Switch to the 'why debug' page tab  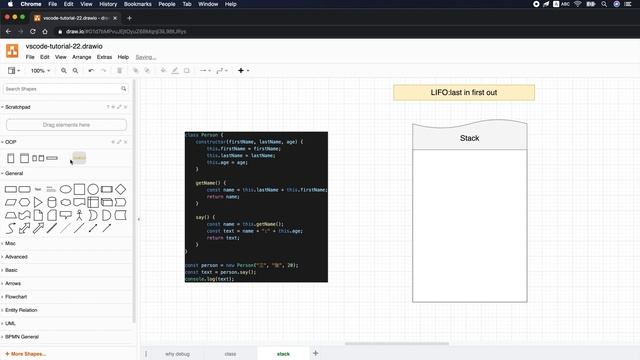point(177,354)
